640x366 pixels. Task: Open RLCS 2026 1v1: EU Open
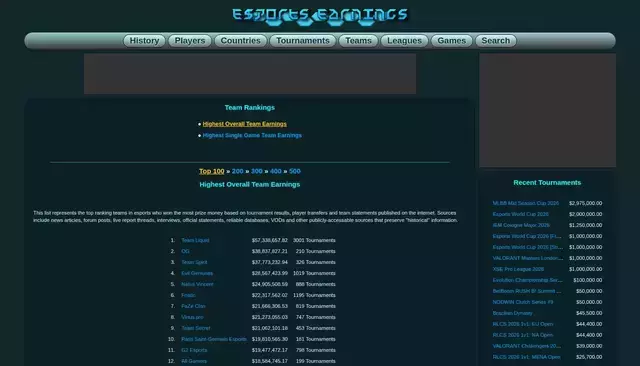tap(523, 324)
